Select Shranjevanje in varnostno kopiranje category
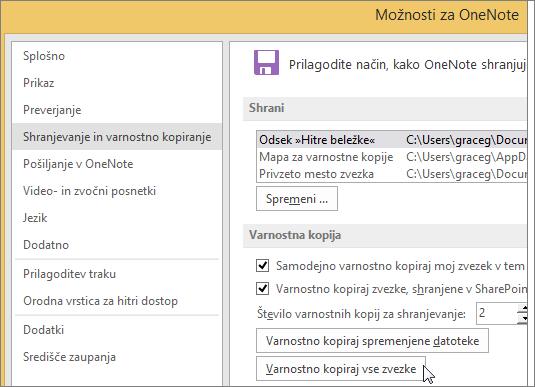Image resolution: width=535 pixels, height=387 pixels. click(117, 137)
